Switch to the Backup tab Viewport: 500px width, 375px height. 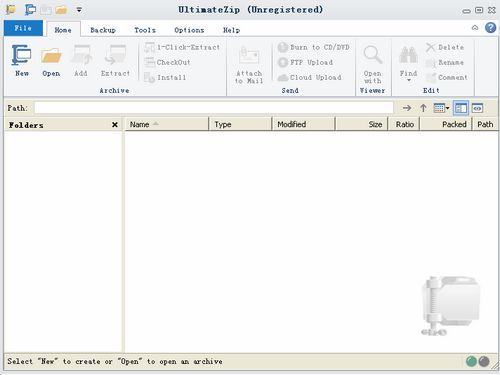pos(103,30)
